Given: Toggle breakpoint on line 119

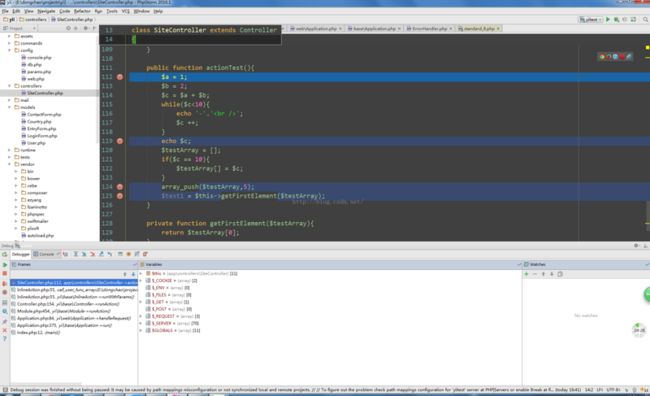Looking at the screenshot, I should click(120, 141).
